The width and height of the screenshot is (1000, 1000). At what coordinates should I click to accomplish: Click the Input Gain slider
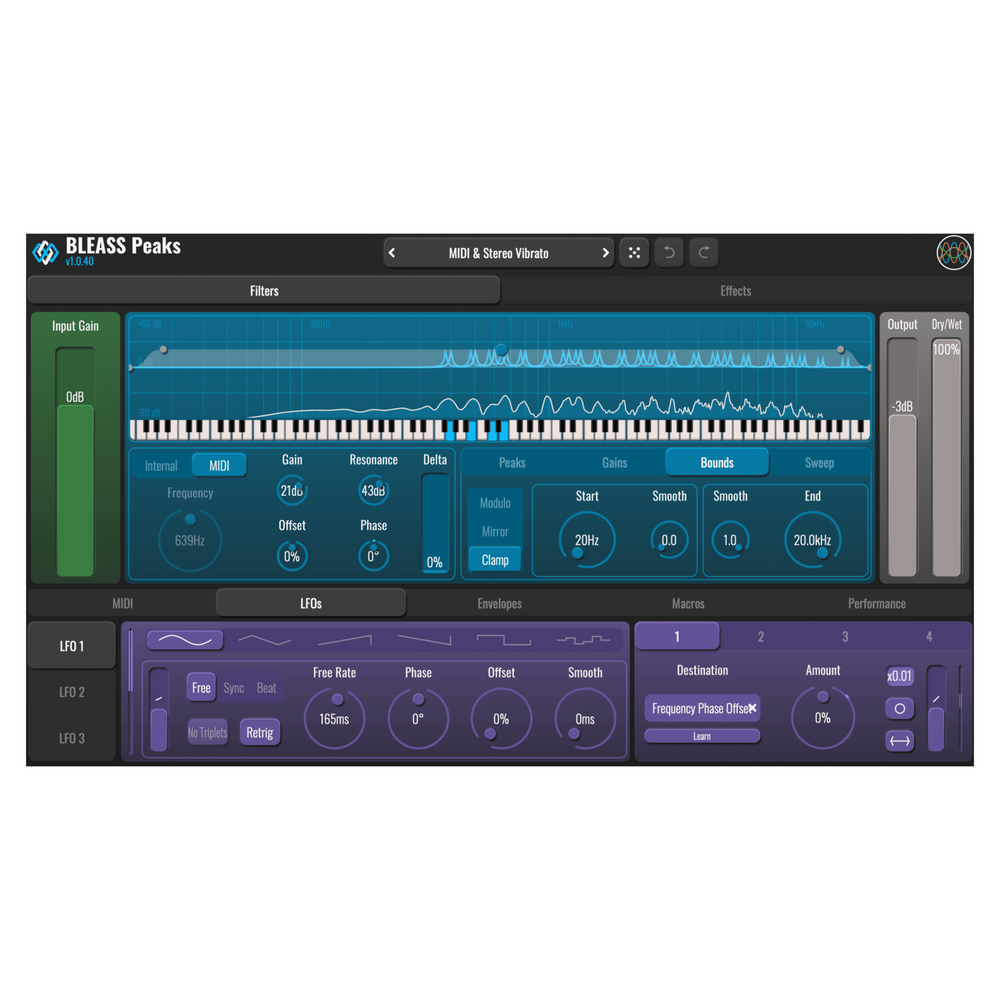point(75,462)
